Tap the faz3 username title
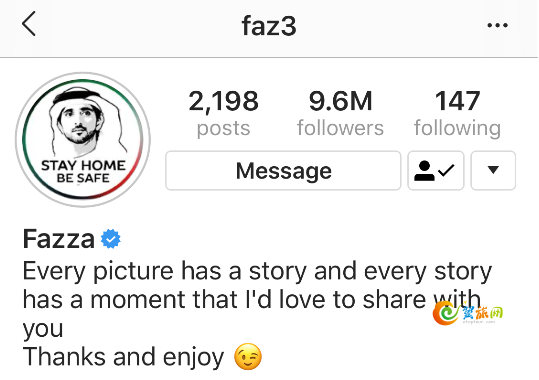539x380 pixels. click(x=269, y=26)
